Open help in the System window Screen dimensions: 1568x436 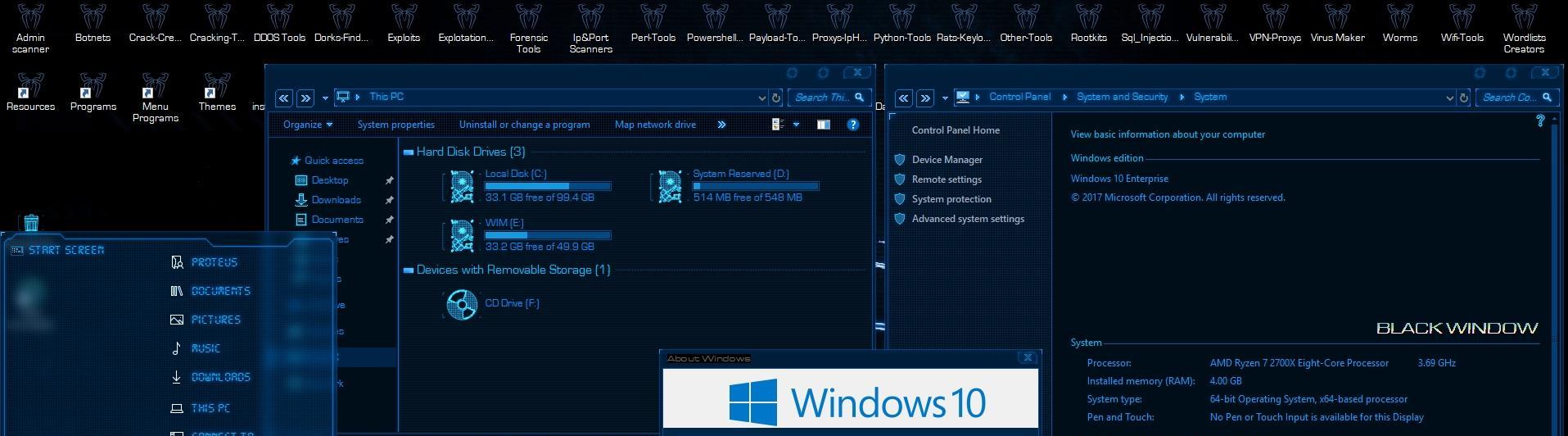(1540, 120)
